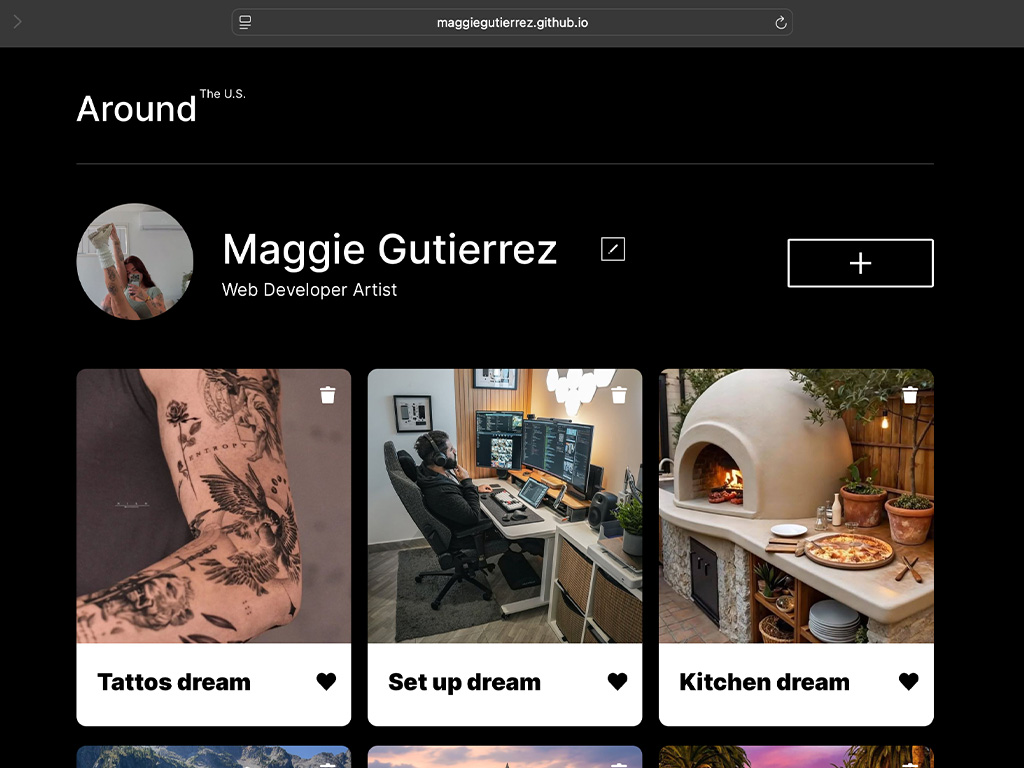Click the edit profile pencil icon
1024x768 pixels.
613,249
